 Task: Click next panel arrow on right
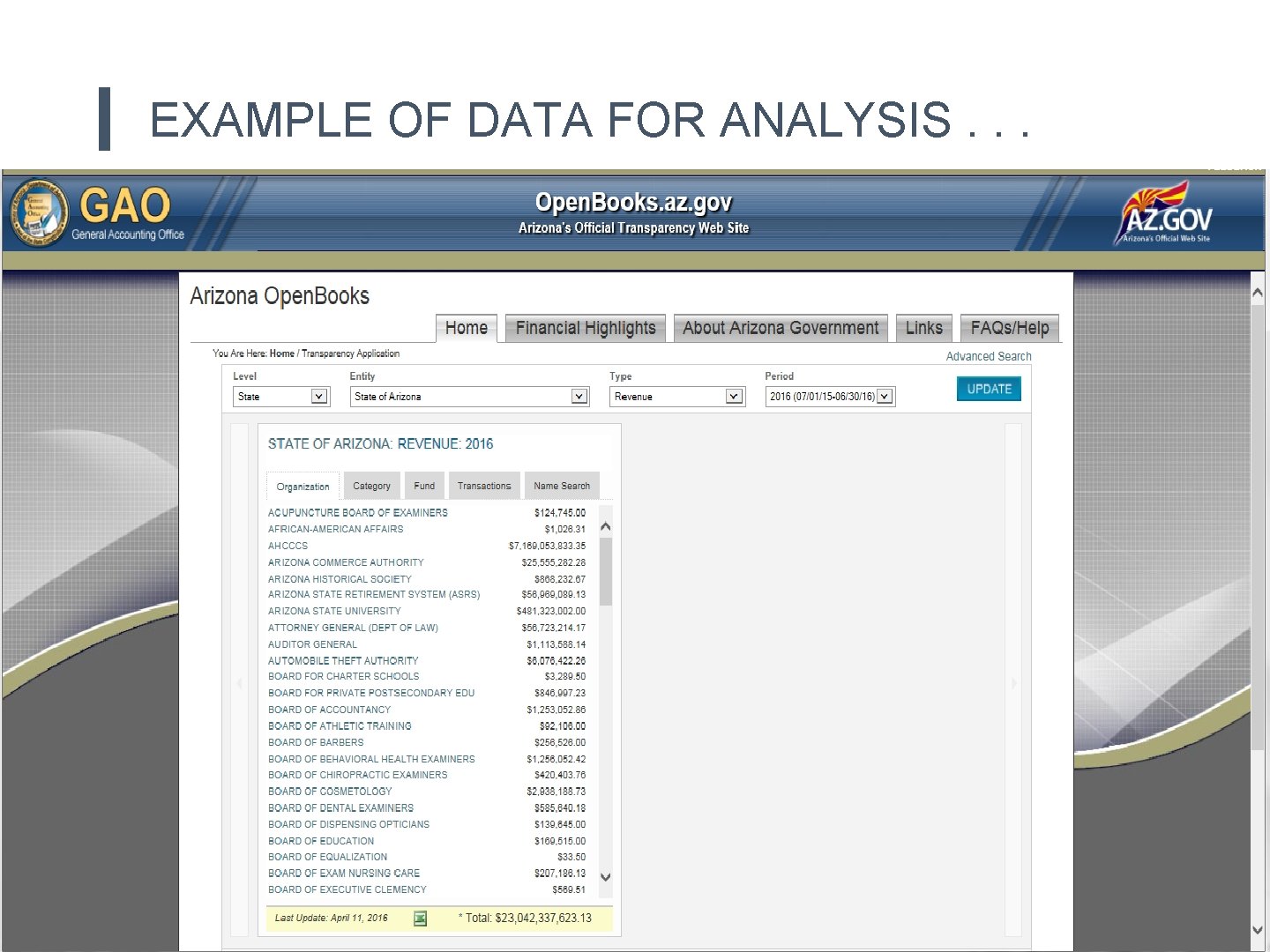coord(1014,683)
